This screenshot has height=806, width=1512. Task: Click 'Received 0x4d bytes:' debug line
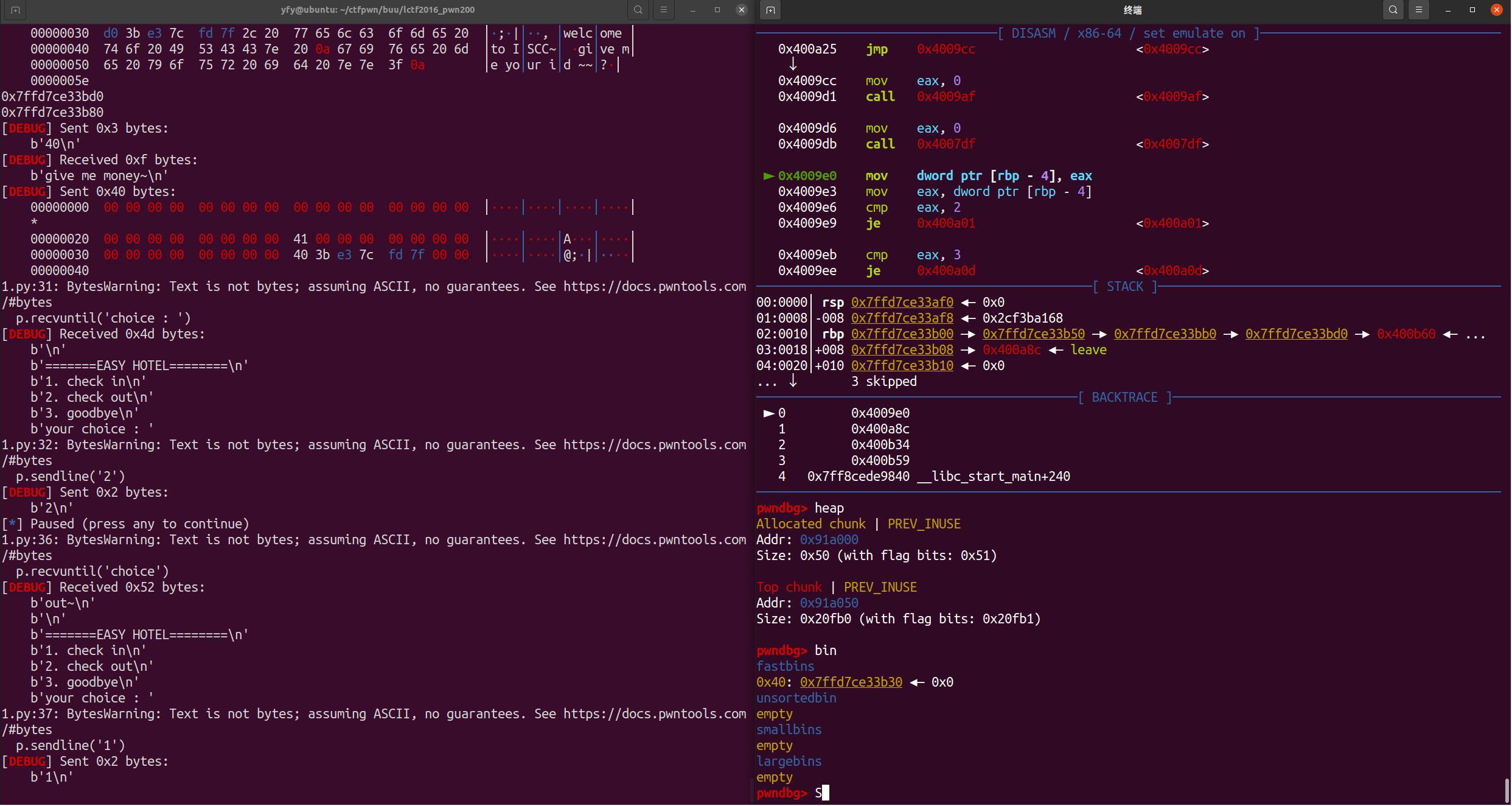point(103,334)
